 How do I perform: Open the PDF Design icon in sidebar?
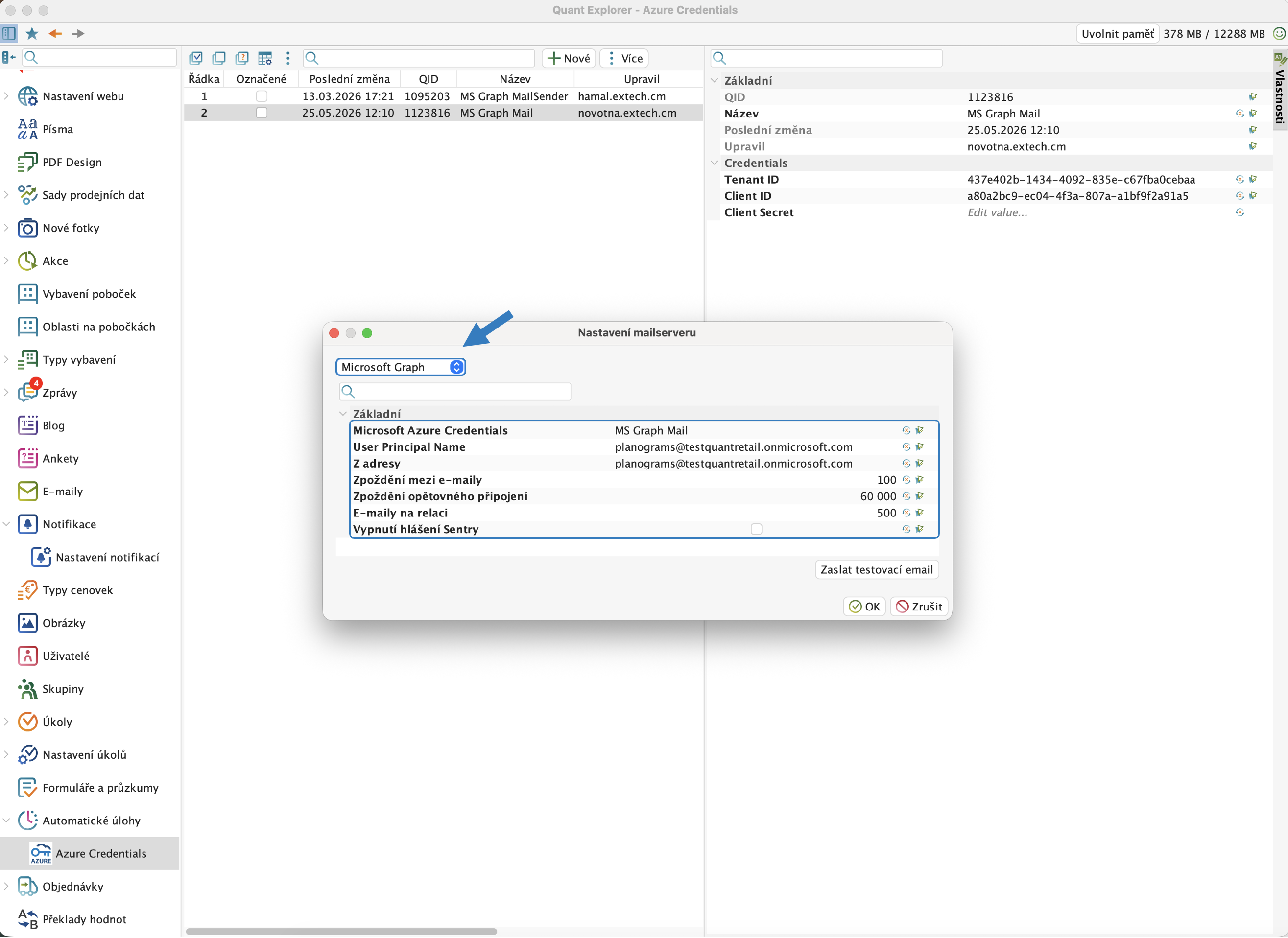[x=27, y=163]
